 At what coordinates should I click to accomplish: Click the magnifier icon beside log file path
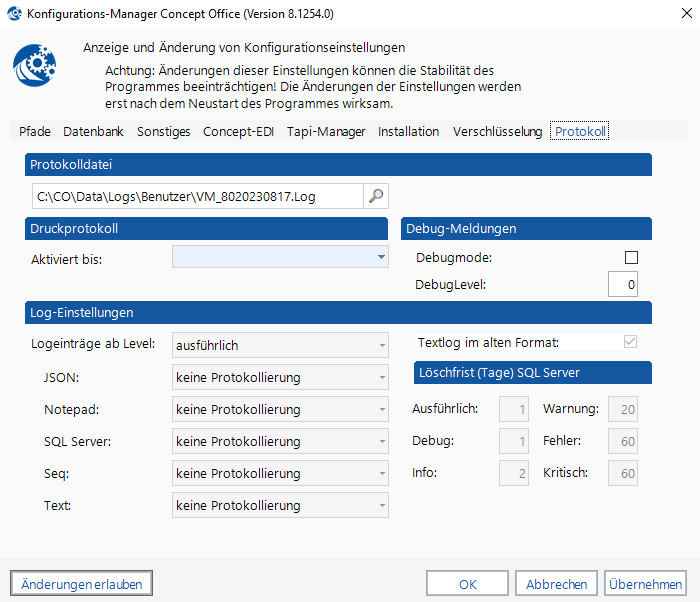(376, 196)
